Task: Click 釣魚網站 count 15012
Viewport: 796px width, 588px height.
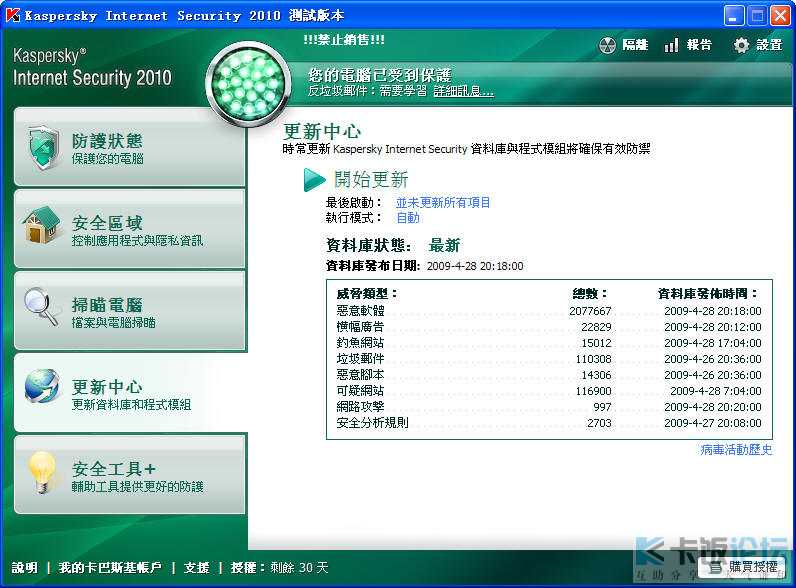Action: [596, 343]
